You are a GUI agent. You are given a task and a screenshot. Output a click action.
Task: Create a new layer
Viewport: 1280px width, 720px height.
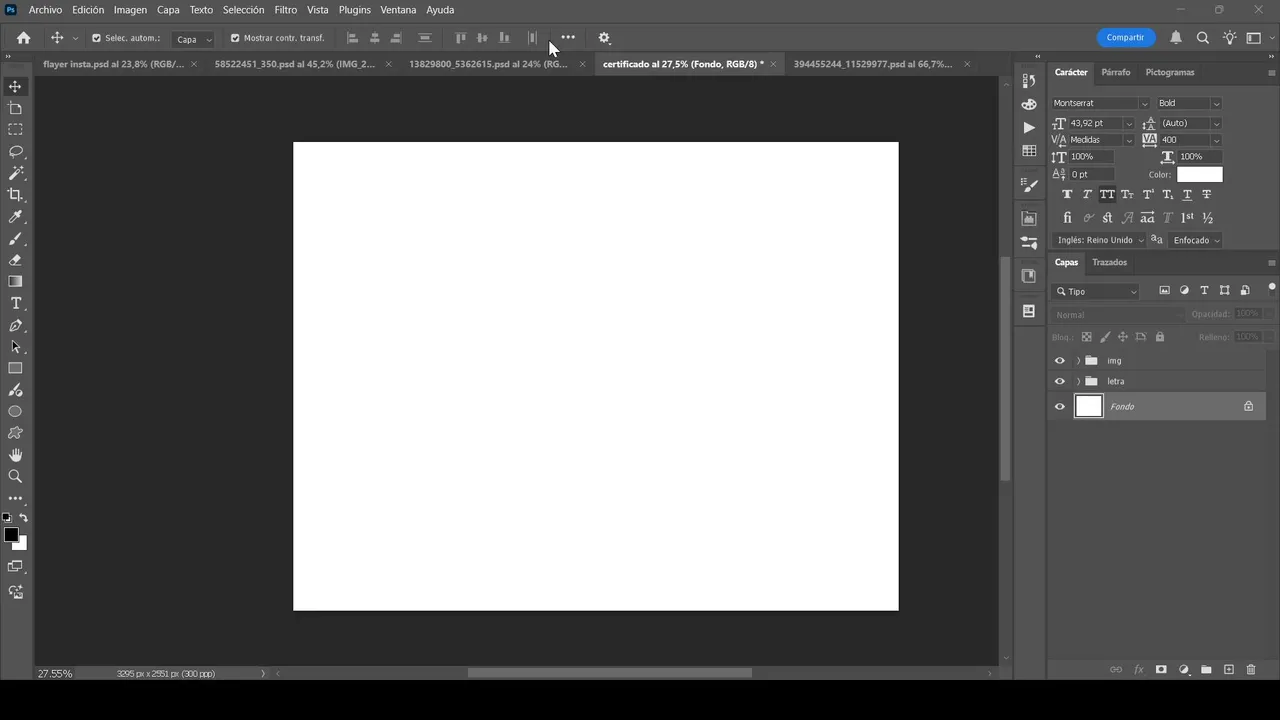coord(1229,670)
